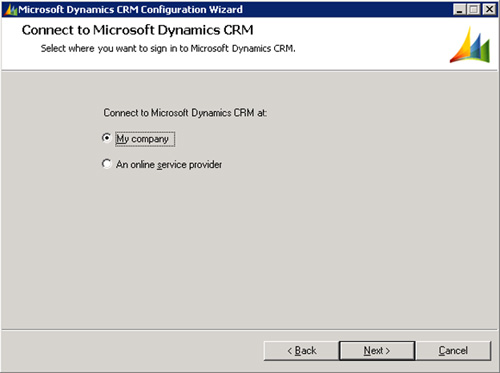Close the Configuration Wizard window
Screen dimensions: 500x373
tap(489, 9)
